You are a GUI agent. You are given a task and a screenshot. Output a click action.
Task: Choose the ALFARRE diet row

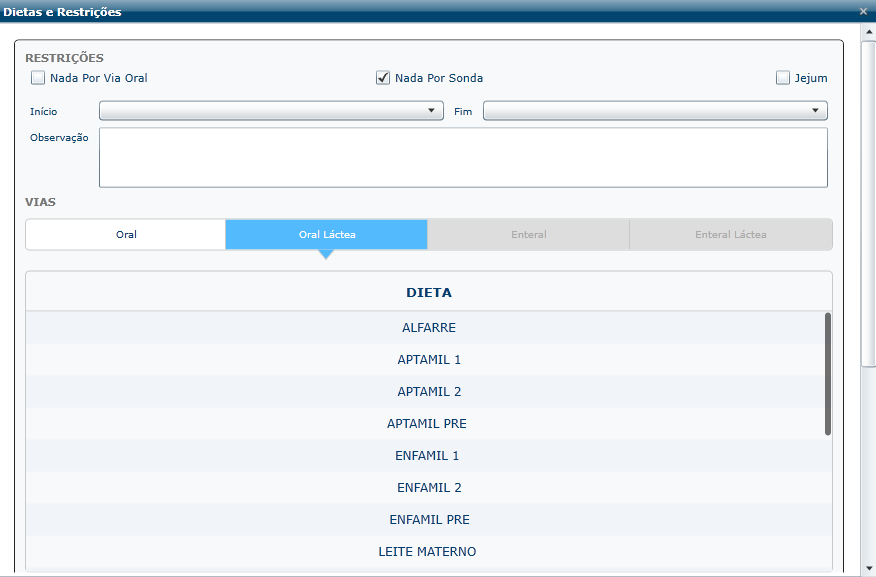[x=429, y=327]
